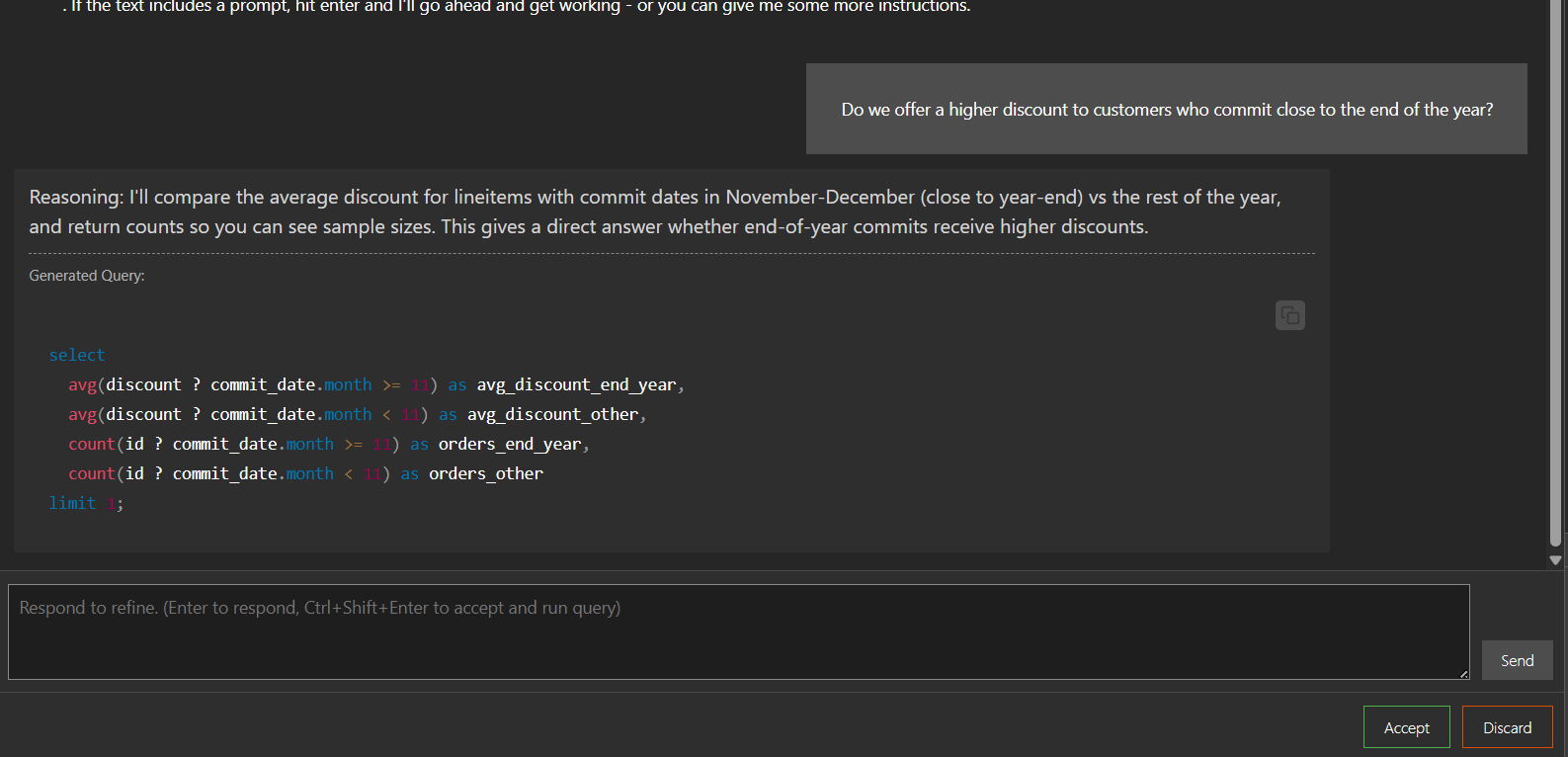Click the last 'count' function in query
1568x757 pixels.
tap(91, 473)
